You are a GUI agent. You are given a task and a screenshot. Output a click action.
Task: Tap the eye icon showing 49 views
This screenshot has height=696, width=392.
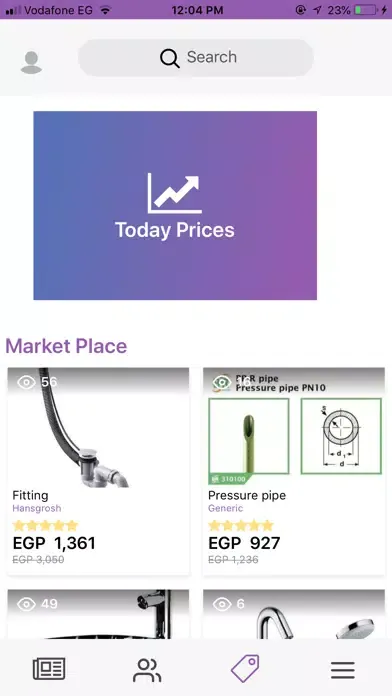coord(26,604)
